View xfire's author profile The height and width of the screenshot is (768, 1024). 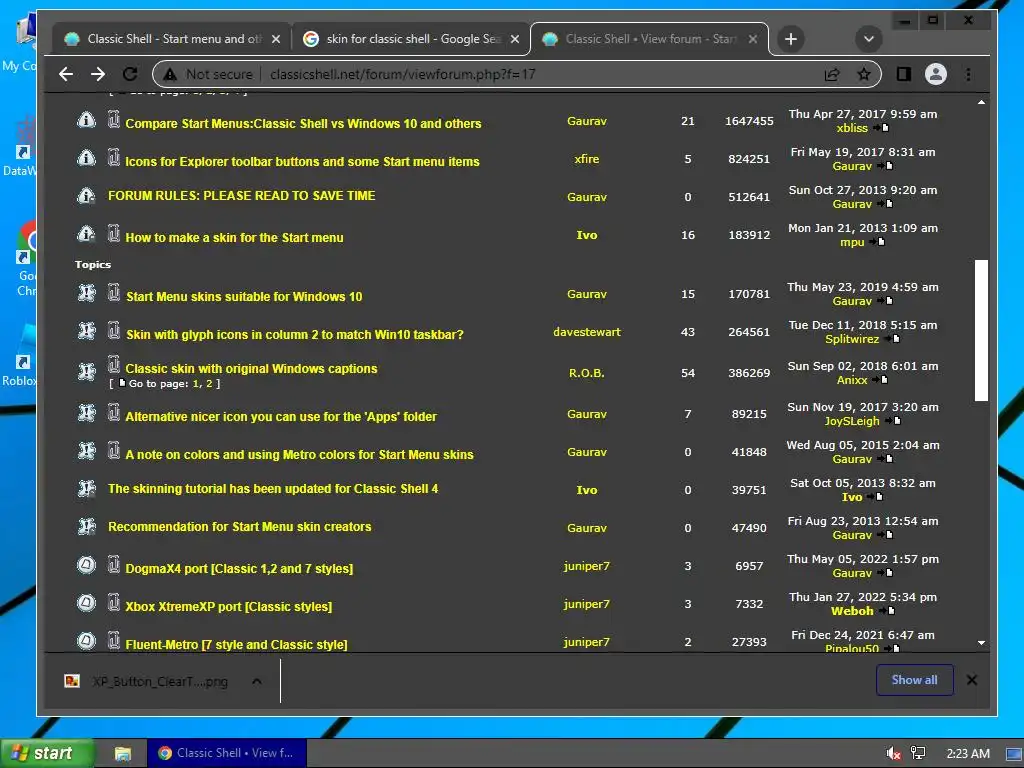pos(586,159)
